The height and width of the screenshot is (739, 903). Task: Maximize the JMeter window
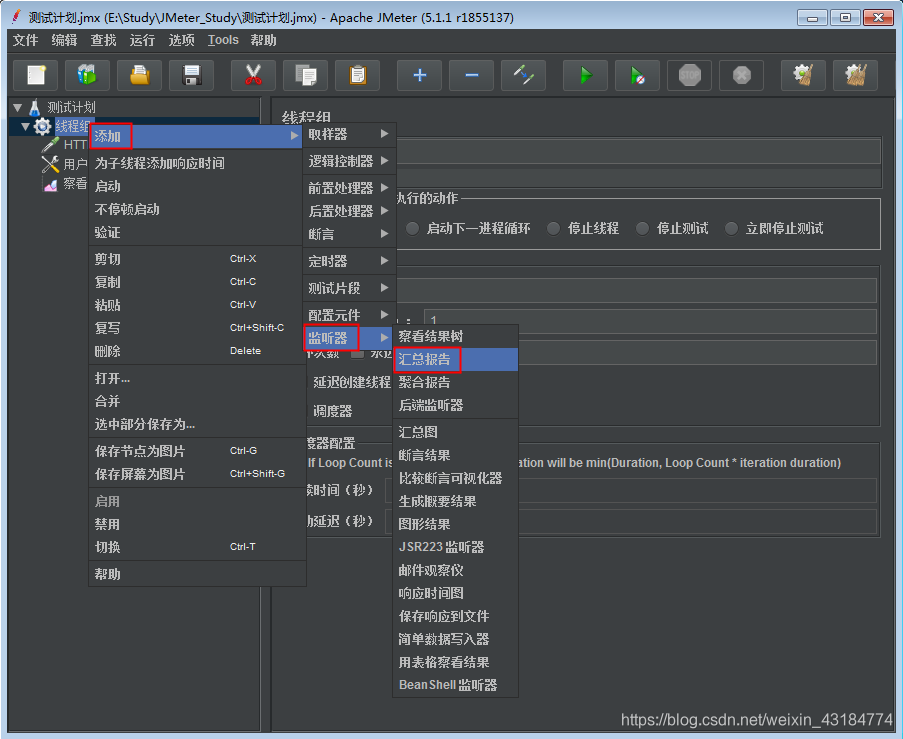(x=845, y=17)
